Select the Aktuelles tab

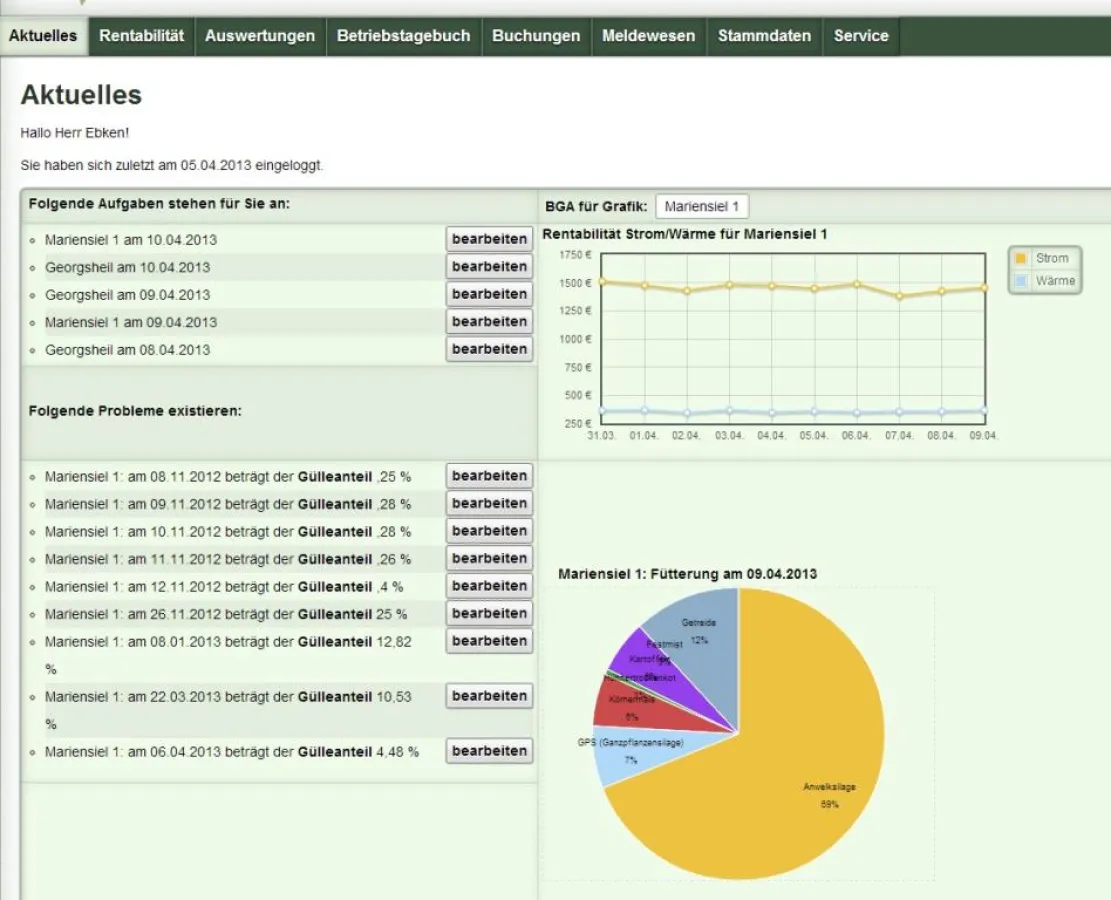[x=42, y=35]
